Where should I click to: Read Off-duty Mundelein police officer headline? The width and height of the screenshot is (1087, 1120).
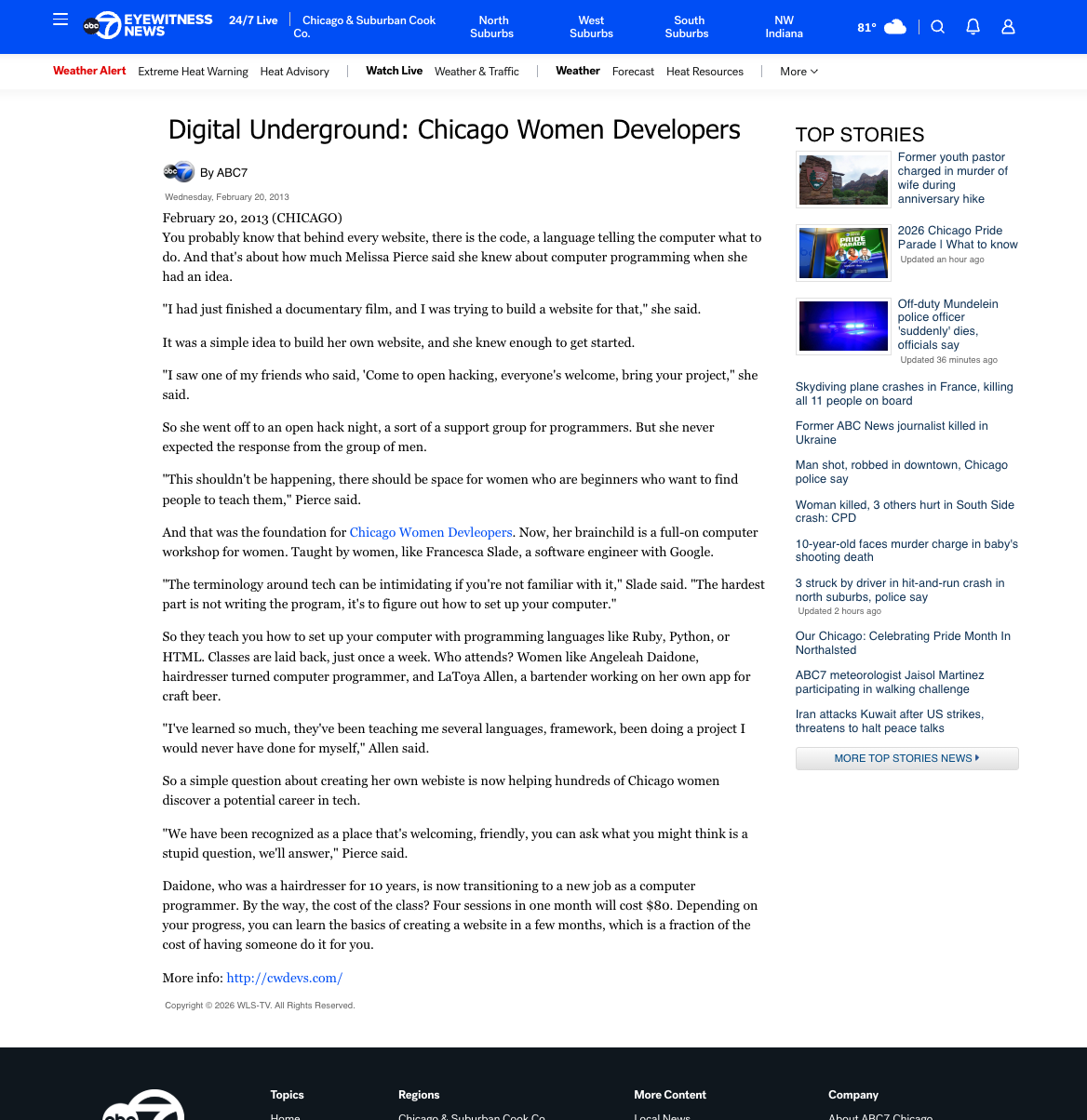pyautogui.click(x=948, y=325)
